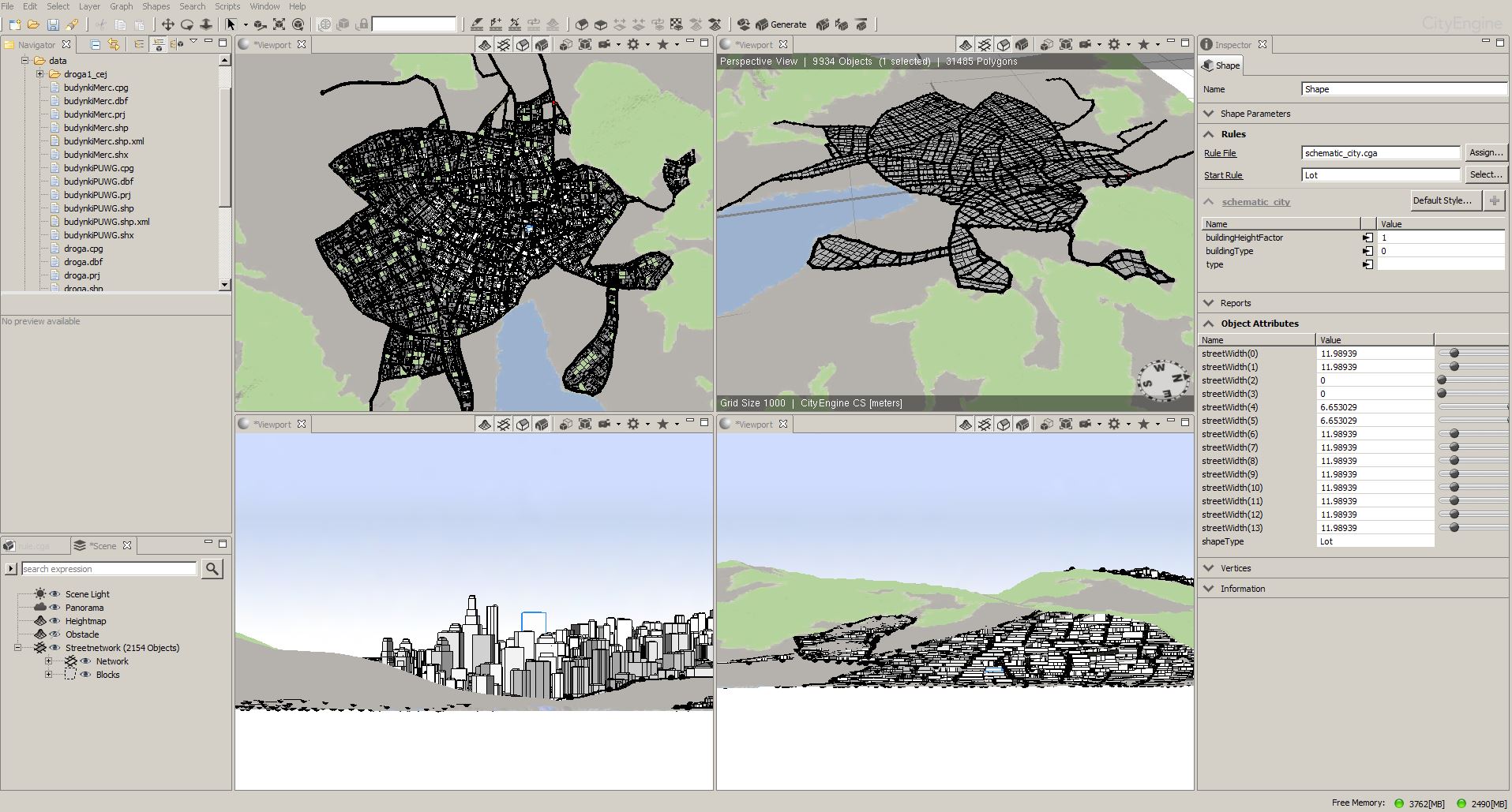
Task: Select the Pan (move) navigation tool
Action: (167, 24)
